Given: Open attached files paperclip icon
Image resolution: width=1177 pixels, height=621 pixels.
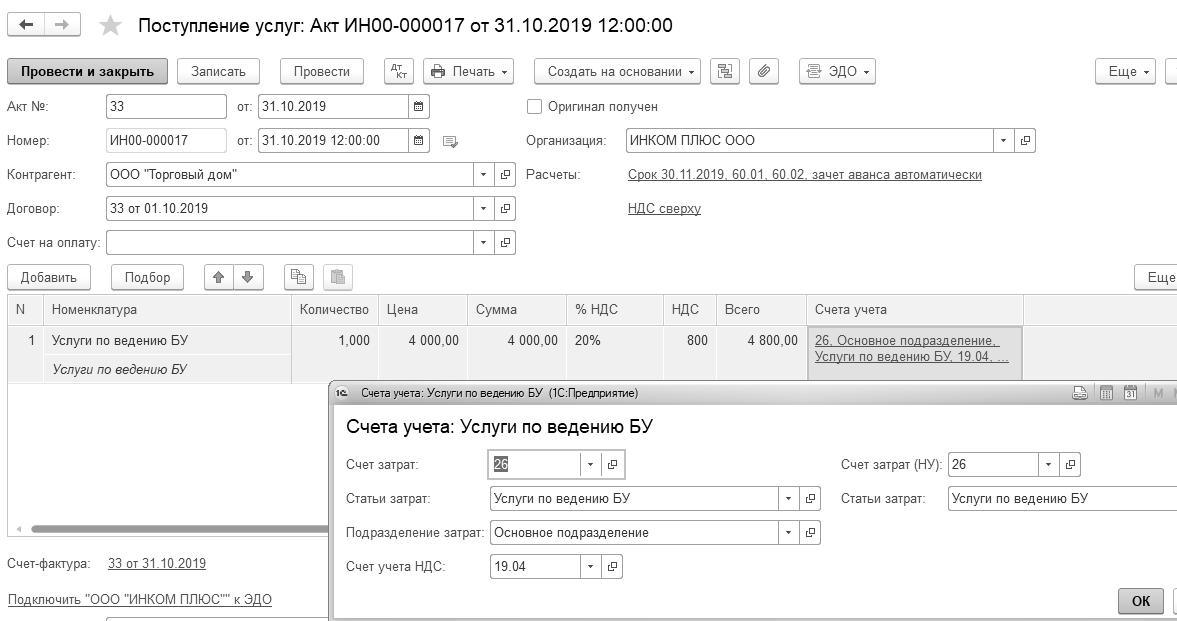Looking at the screenshot, I should coord(763,72).
